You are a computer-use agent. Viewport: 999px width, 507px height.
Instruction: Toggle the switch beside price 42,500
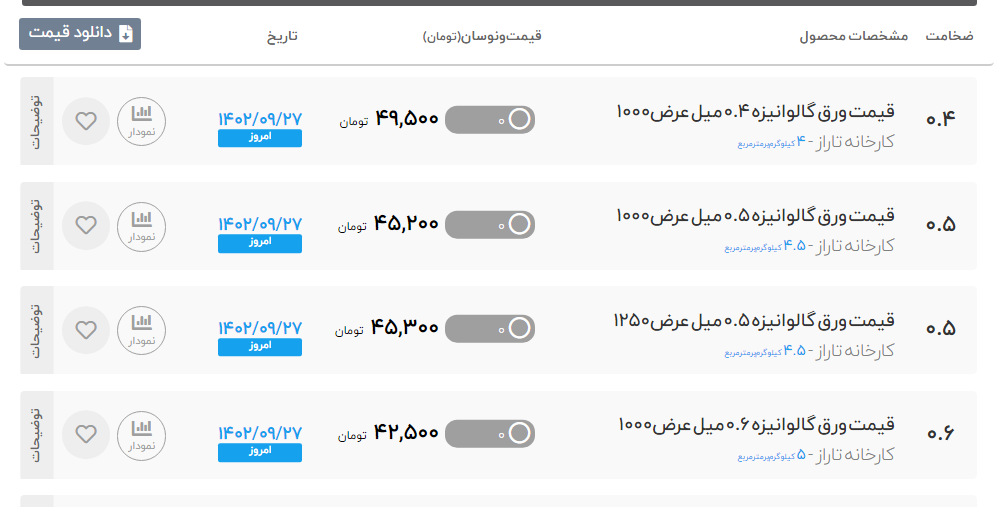pos(490,434)
